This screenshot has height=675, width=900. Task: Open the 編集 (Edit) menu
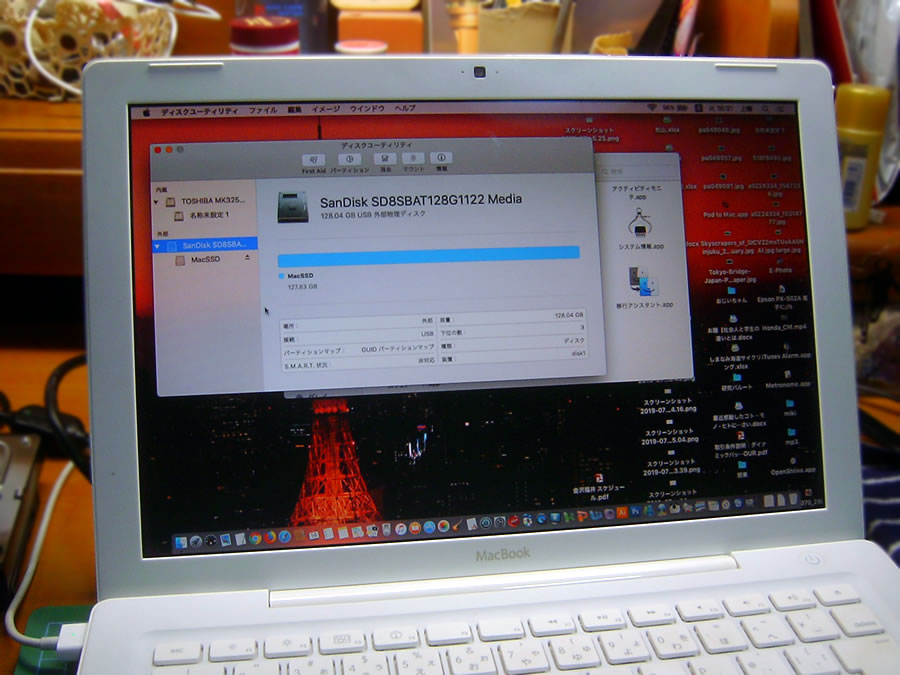click(x=294, y=110)
